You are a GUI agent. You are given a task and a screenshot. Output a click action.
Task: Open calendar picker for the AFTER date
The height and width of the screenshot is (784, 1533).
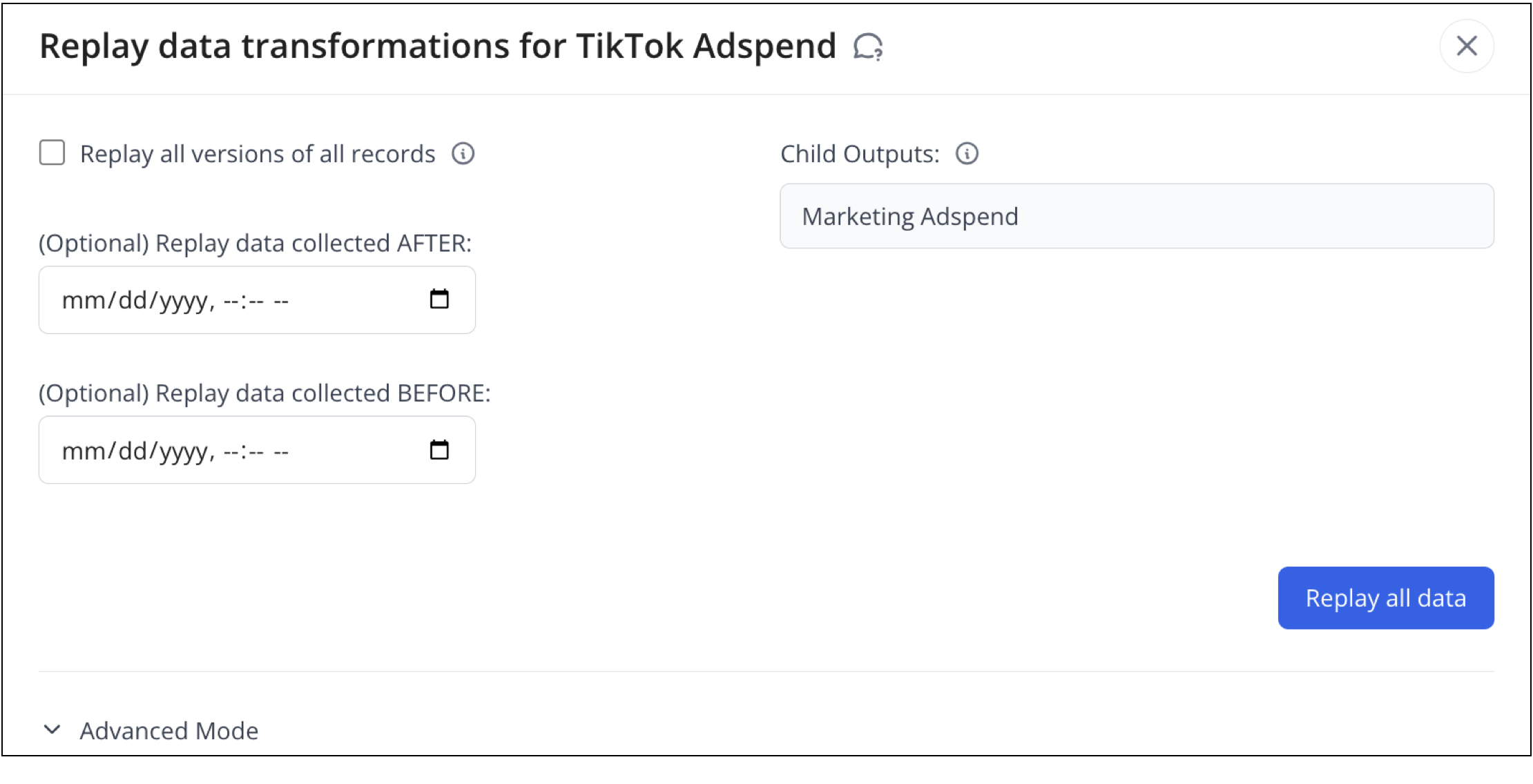[439, 300]
